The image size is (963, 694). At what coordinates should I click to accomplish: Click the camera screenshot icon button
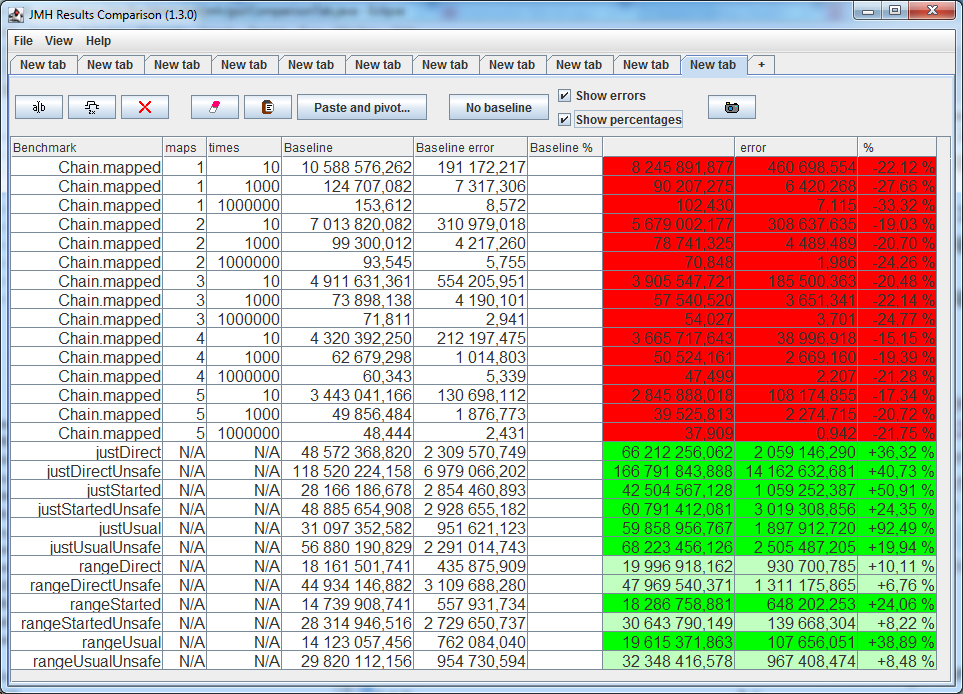click(731, 107)
